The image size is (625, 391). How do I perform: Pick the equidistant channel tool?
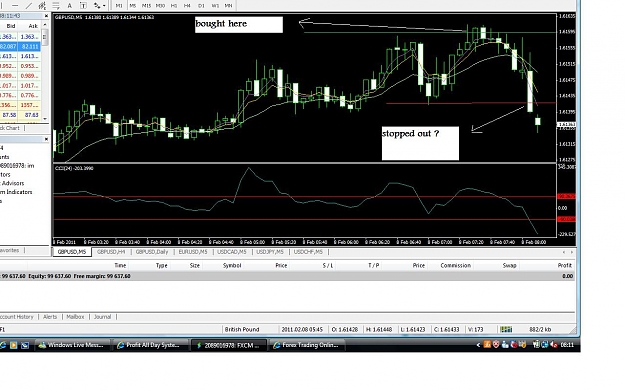tap(42, 5)
